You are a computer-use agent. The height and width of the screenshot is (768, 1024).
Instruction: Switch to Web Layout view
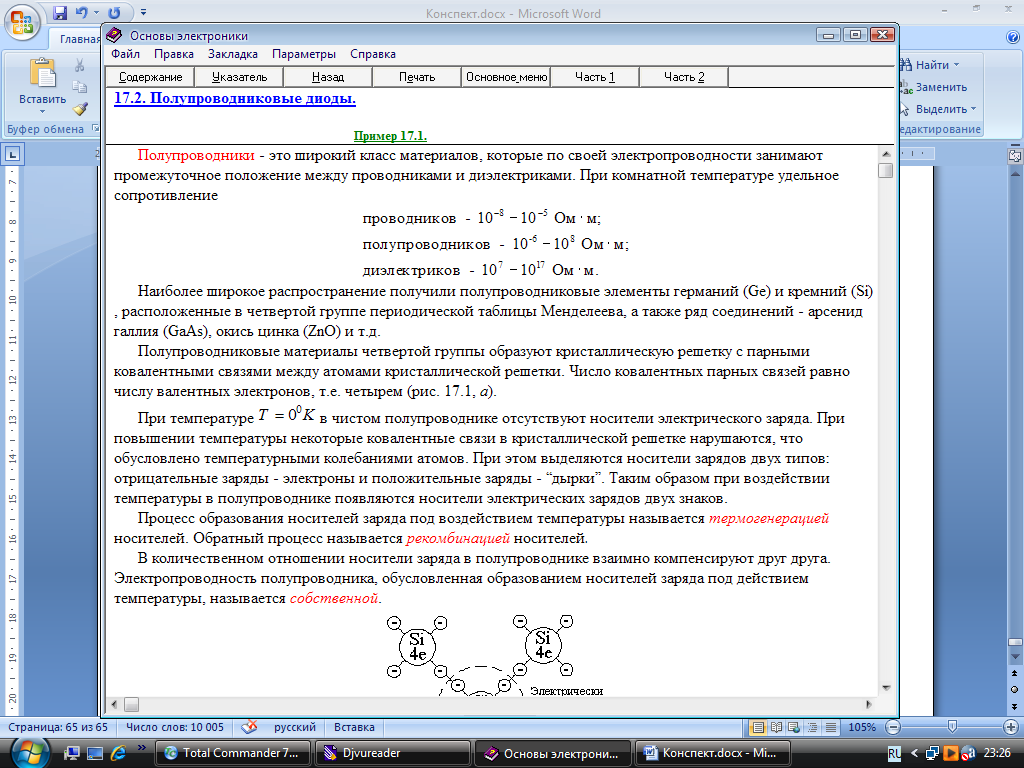pyautogui.click(x=794, y=727)
